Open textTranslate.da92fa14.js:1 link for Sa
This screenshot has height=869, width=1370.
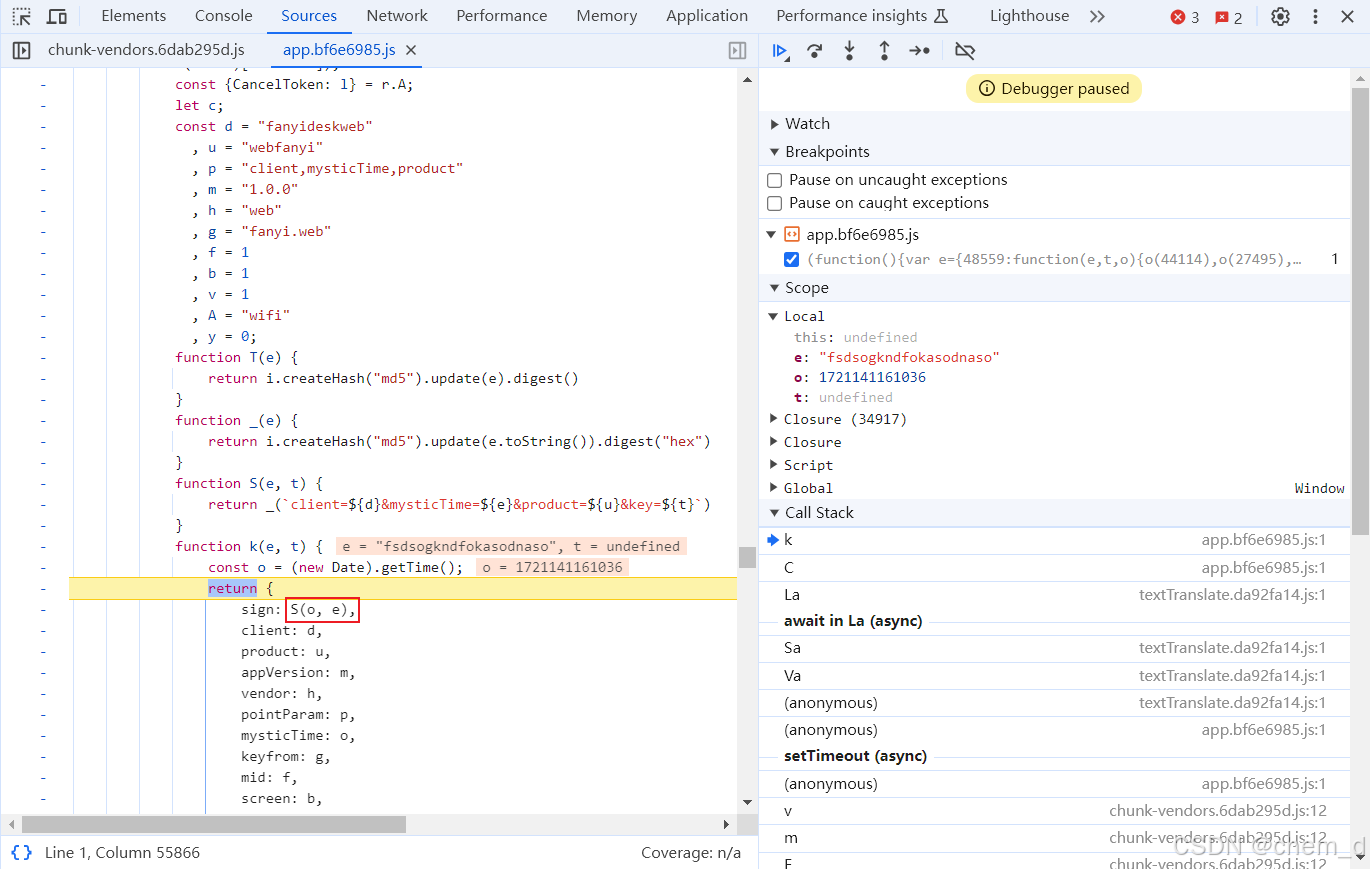pos(1232,648)
